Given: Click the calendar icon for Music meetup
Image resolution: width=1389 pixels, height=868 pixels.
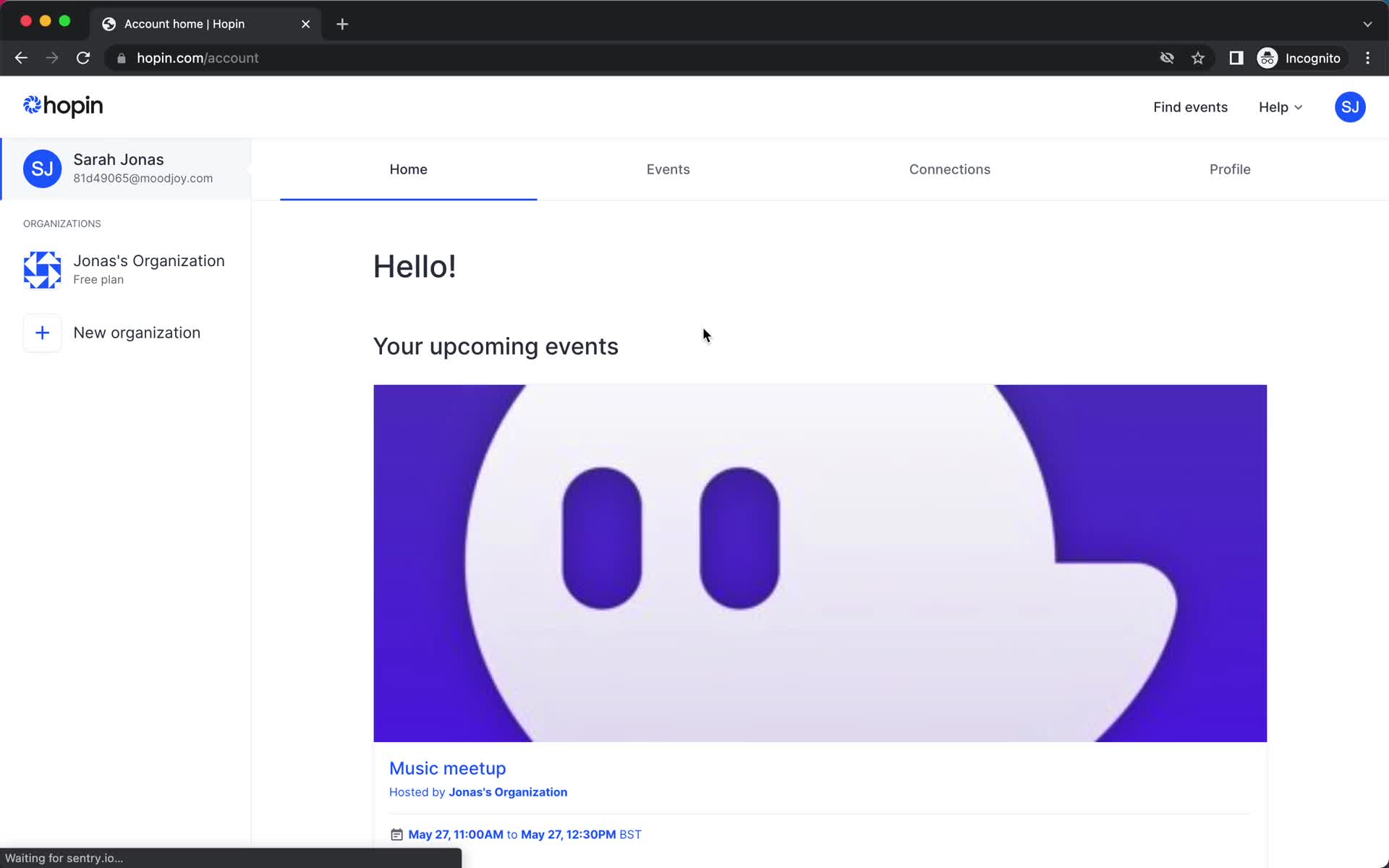Looking at the screenshot, I should pos(396,834).
